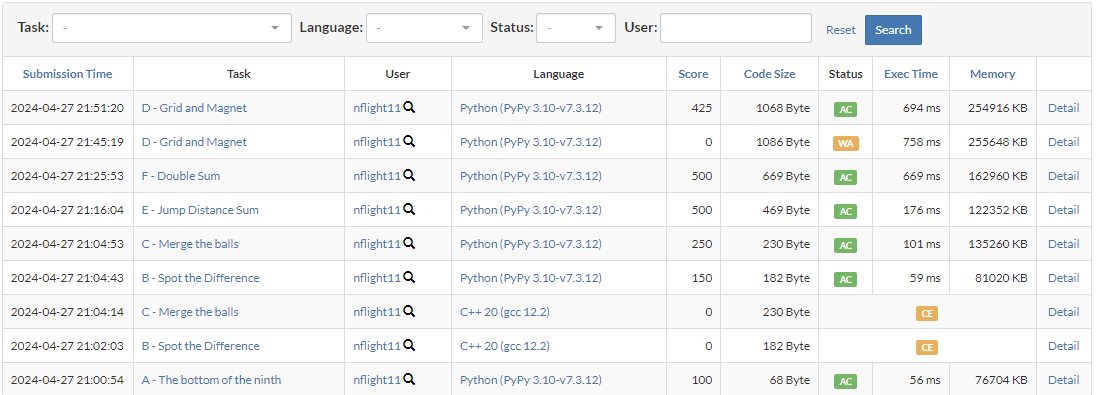Focus the User search input field
Image resolution: width=1098 pixels, height=395 pixels.
point(736,28)
